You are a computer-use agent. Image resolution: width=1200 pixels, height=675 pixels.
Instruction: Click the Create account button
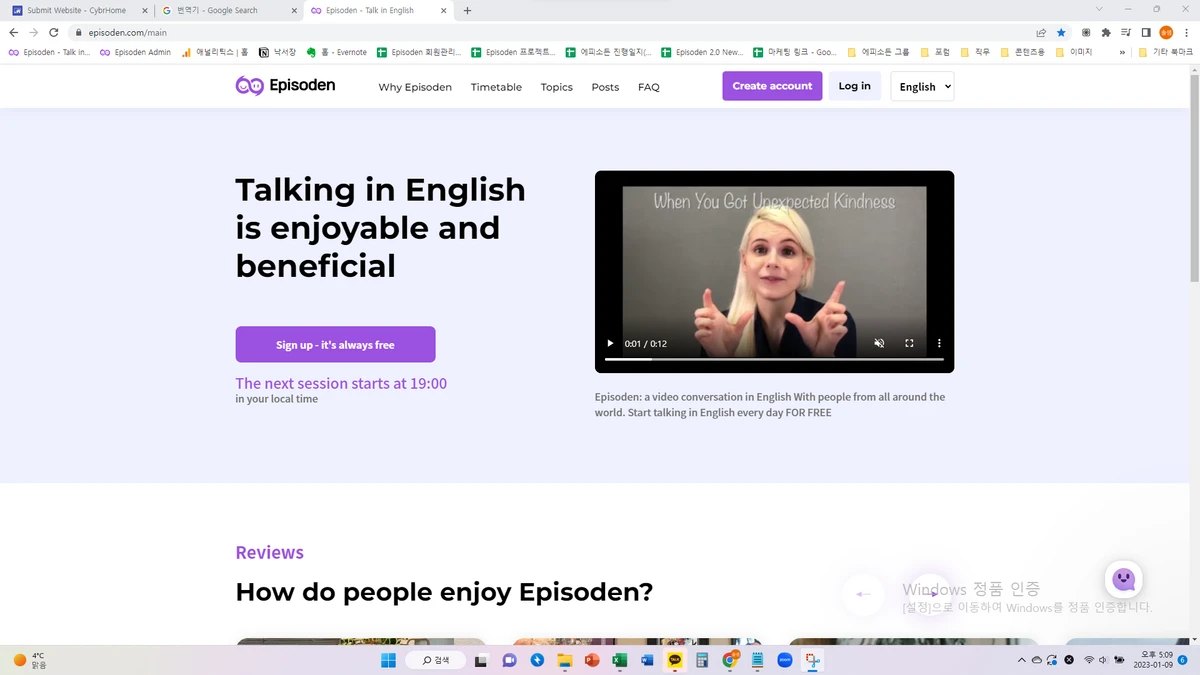pos(772,86)
